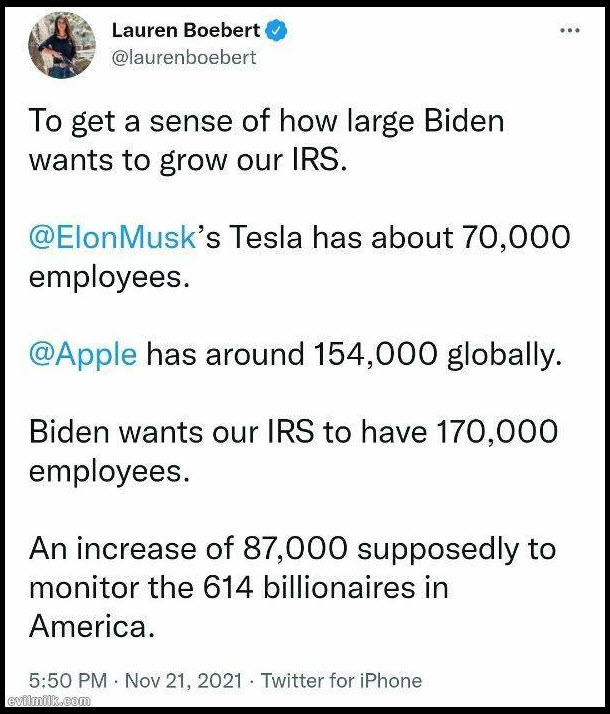The height and width of the screenshot is (714, 610).
Task: Open the @laurenboebert handle link
Action: coord(184,58)
